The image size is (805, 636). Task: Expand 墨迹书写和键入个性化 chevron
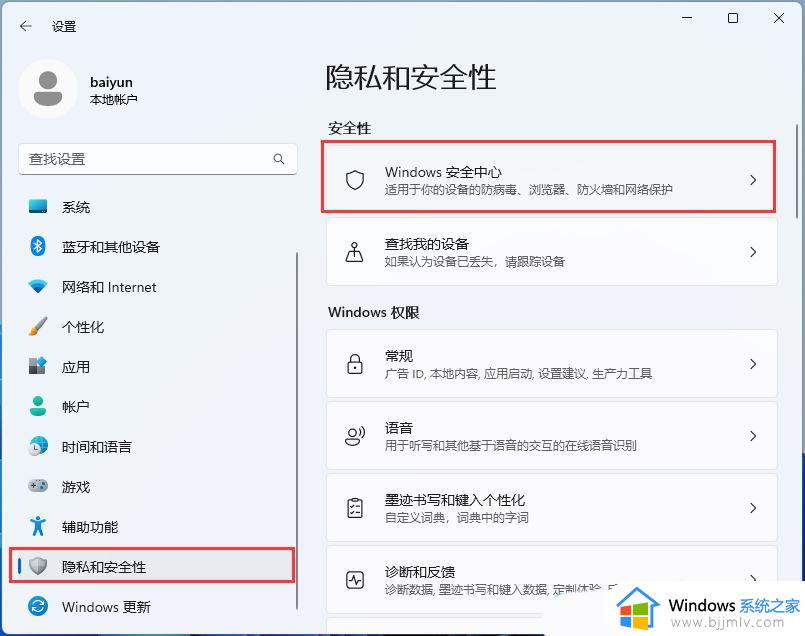[x=753, y=508]
